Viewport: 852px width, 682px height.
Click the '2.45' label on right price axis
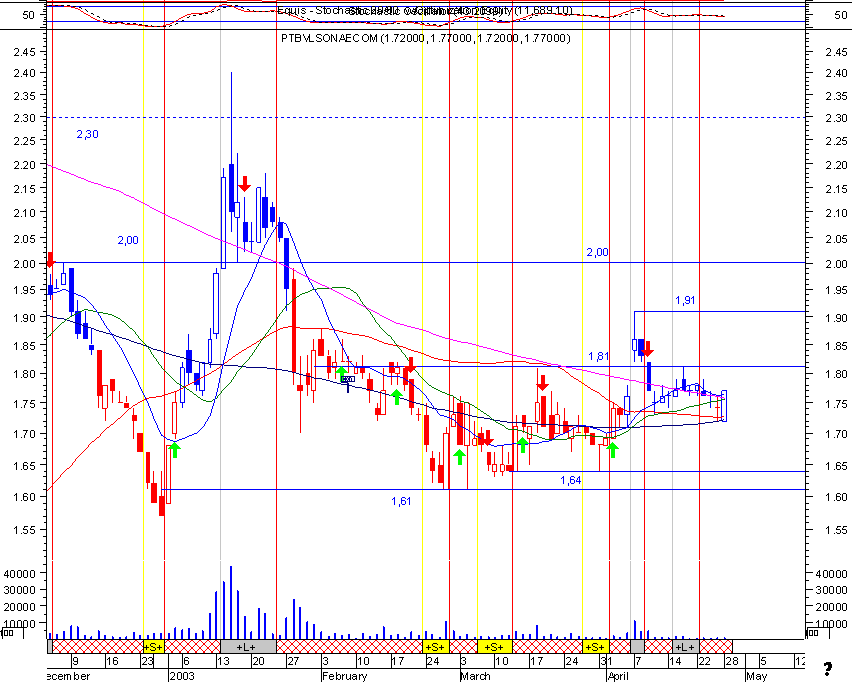[836, 52]
